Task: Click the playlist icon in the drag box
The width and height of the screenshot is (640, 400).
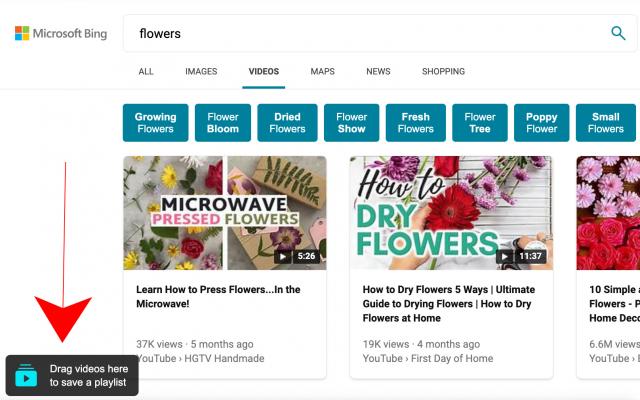Action: pyautogui.click(x=26, y=376)
